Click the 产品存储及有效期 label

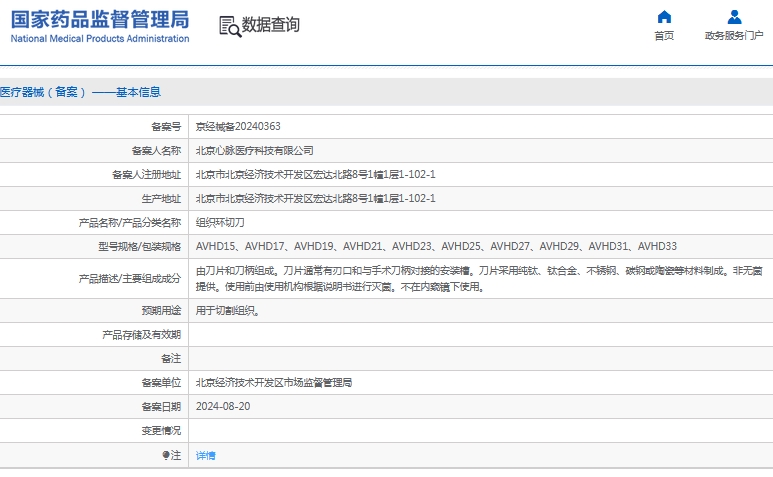[141, 335]
